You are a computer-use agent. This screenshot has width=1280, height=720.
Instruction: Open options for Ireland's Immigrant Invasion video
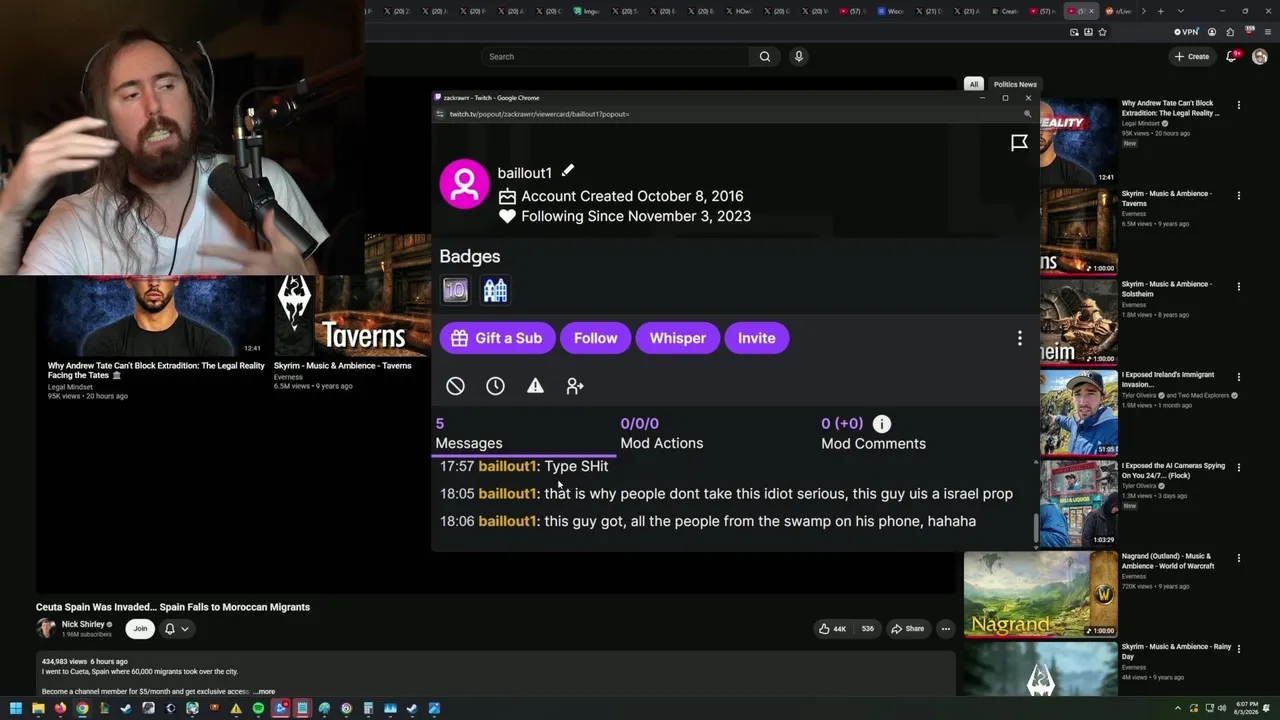pyautogui.click(x=1238, y=377)
